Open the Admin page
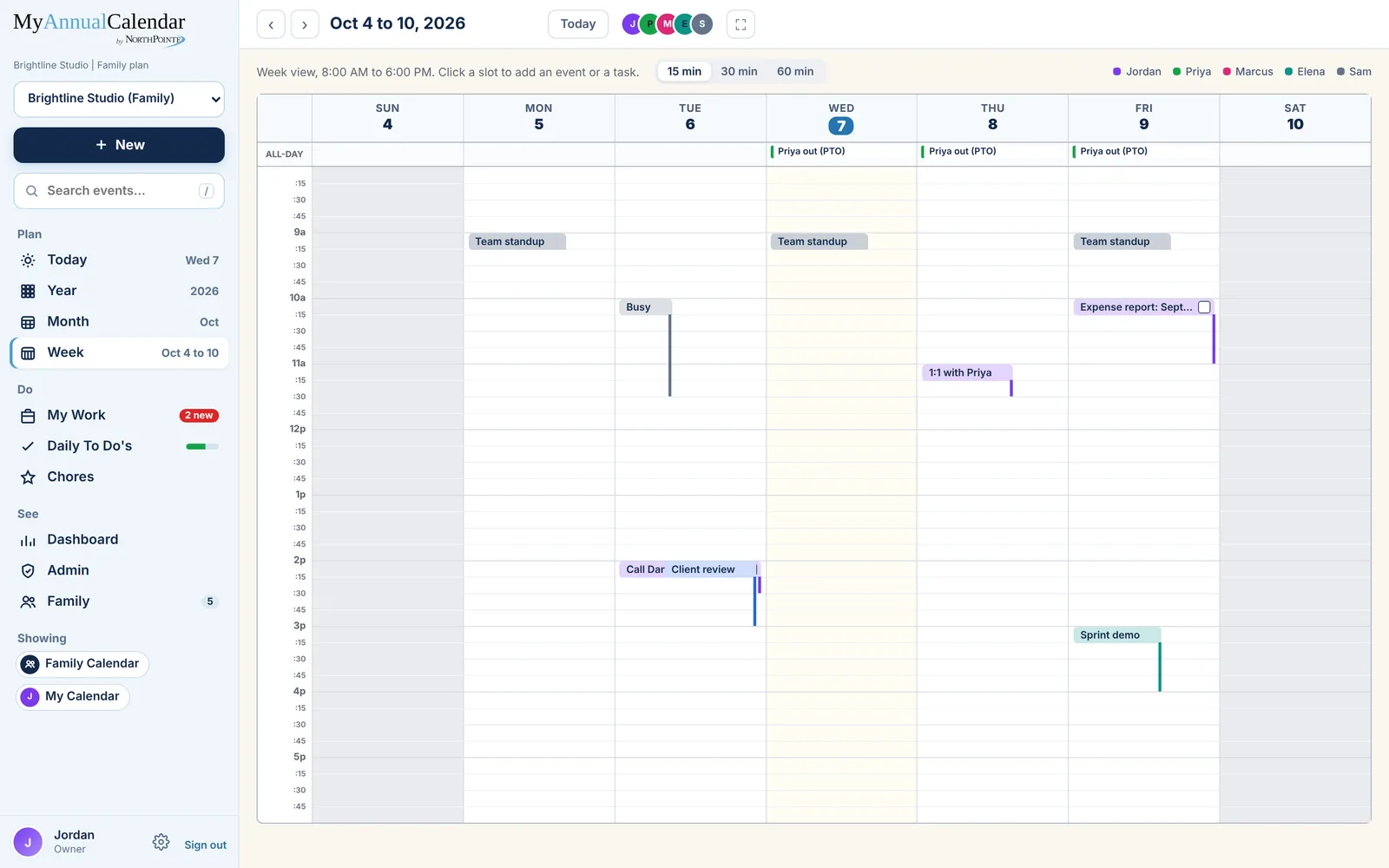Image resolution: width=1389 pixels, height=868 pixels. coord(119,570)
